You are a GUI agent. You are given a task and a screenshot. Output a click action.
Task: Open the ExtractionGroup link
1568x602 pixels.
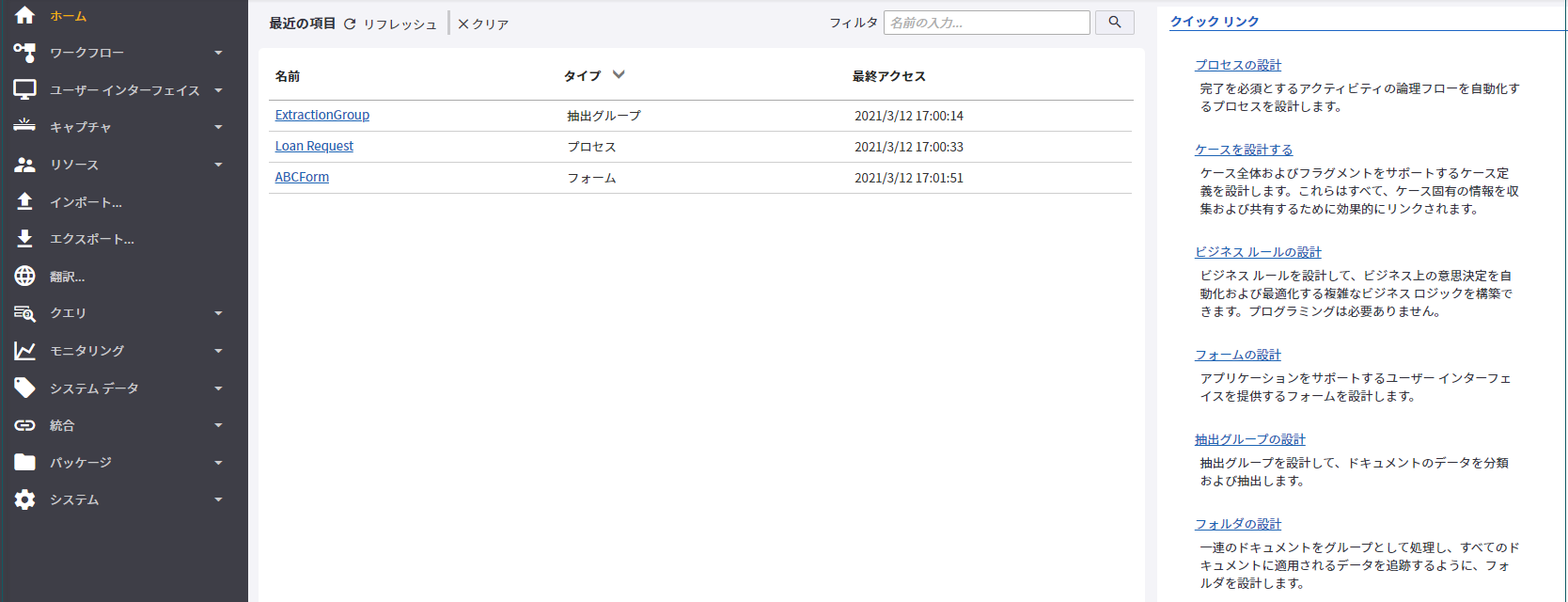click(x=322, y=115)
